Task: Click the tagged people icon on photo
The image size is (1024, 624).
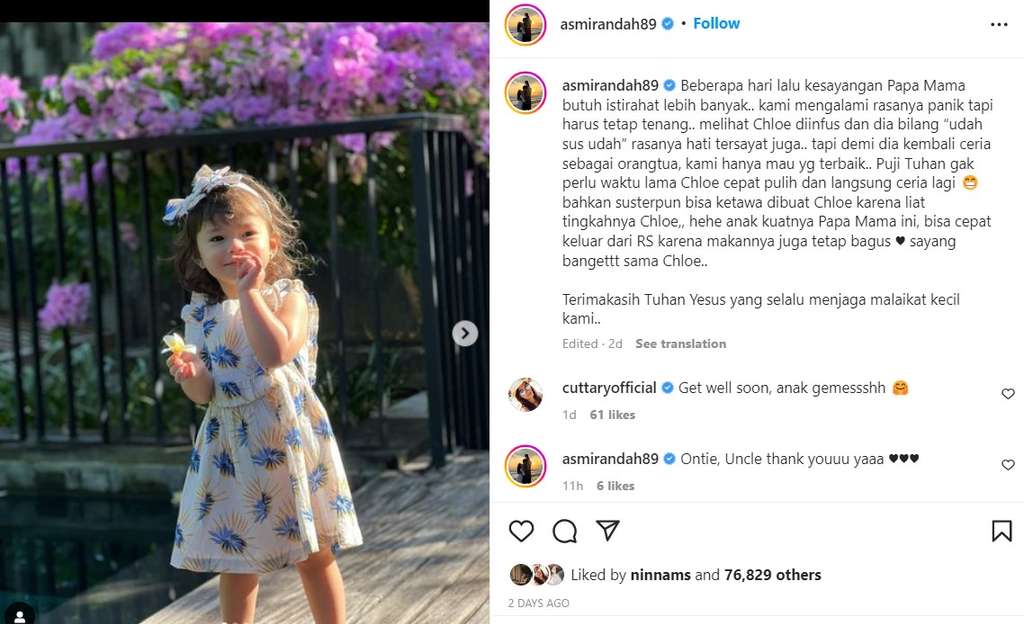Action: pyautogui.click(x=19, y=611)
